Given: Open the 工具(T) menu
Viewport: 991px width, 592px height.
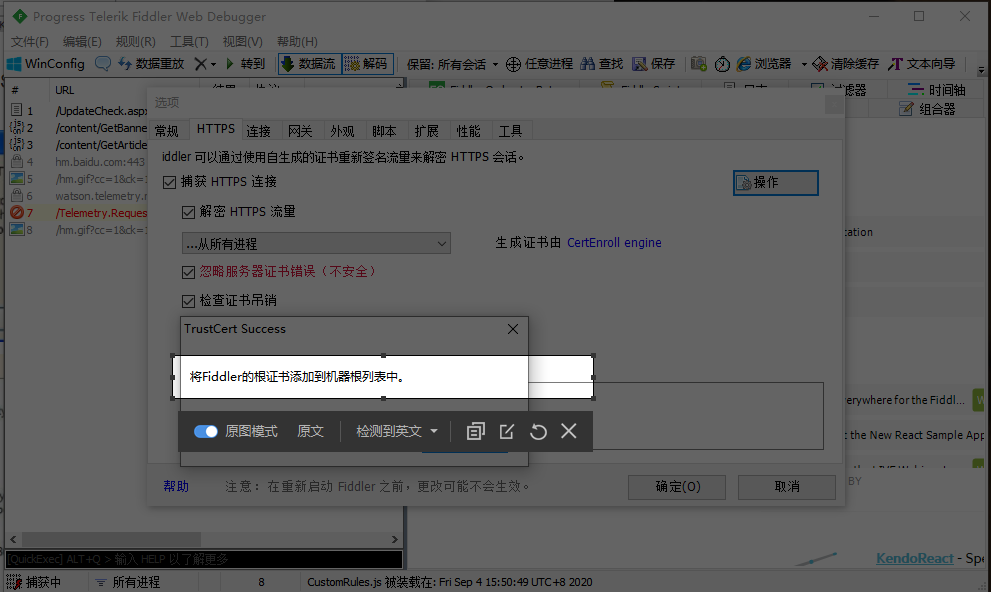Looking at the screenshot, I should (189, 42).
